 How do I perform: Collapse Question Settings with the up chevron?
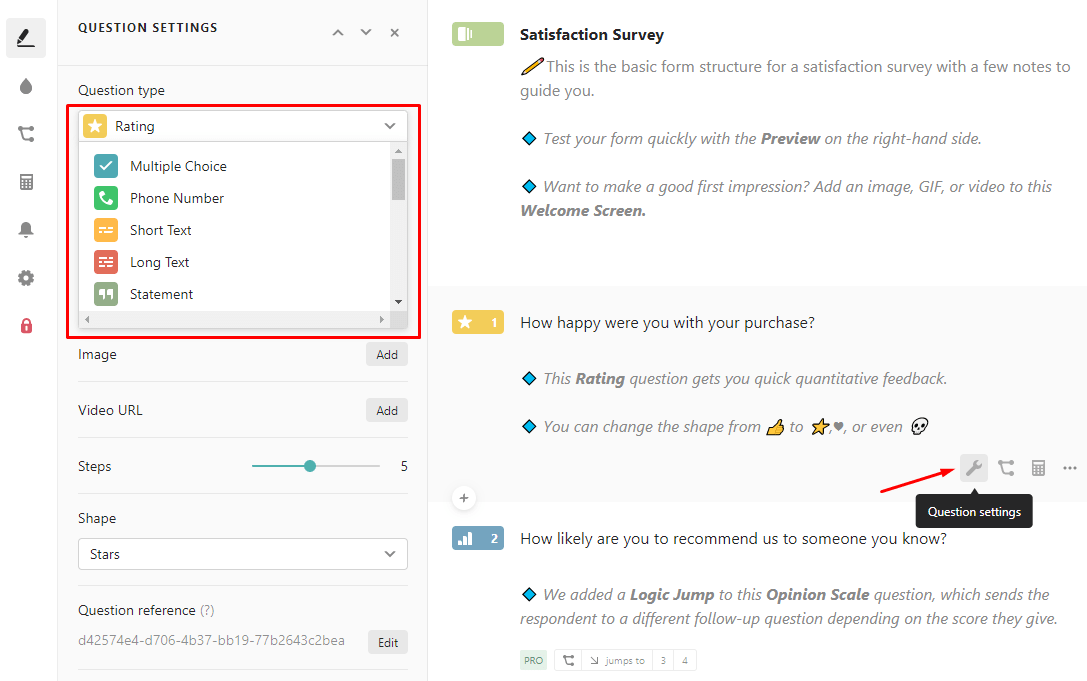[x=338, y=32]
